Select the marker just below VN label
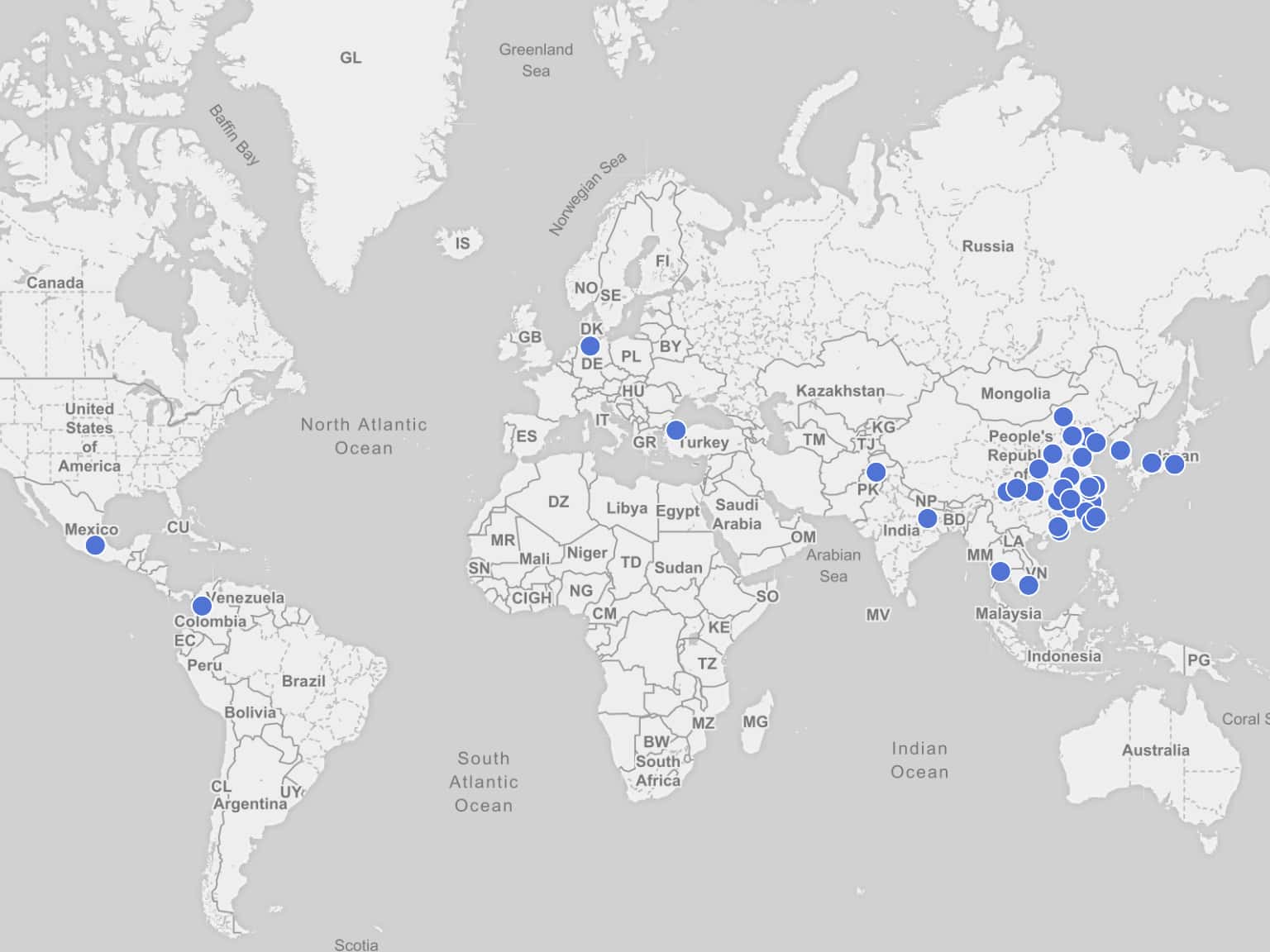 (x=1029, y=585)
